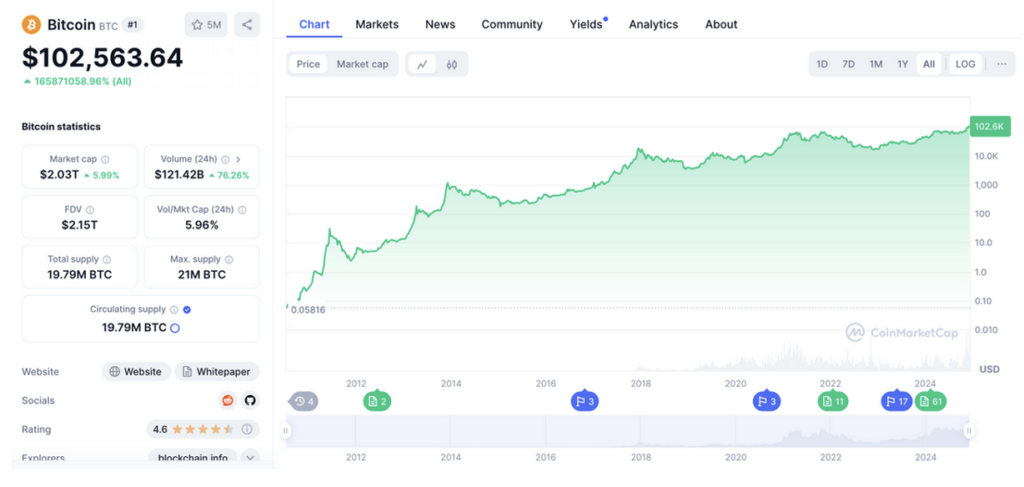The width and height of the screenshot is (1024, 487).
Task: Expand Volume (24h) details arrow
Action: click(238, 159)
